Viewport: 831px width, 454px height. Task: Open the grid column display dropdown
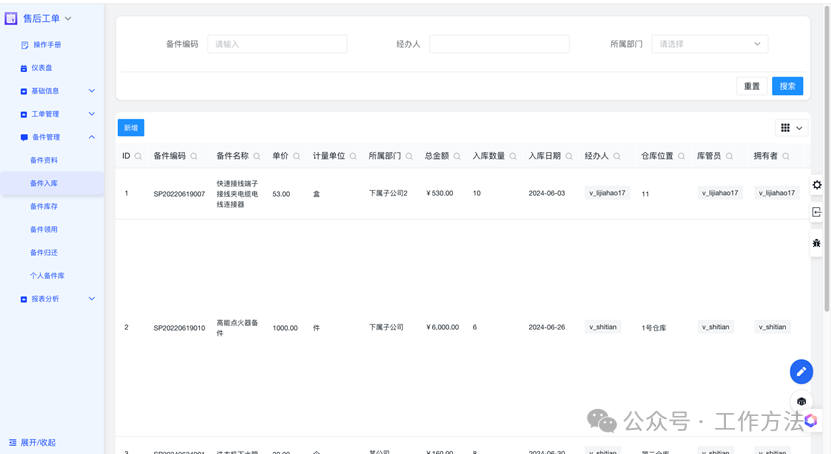click(x=791, y=128)
